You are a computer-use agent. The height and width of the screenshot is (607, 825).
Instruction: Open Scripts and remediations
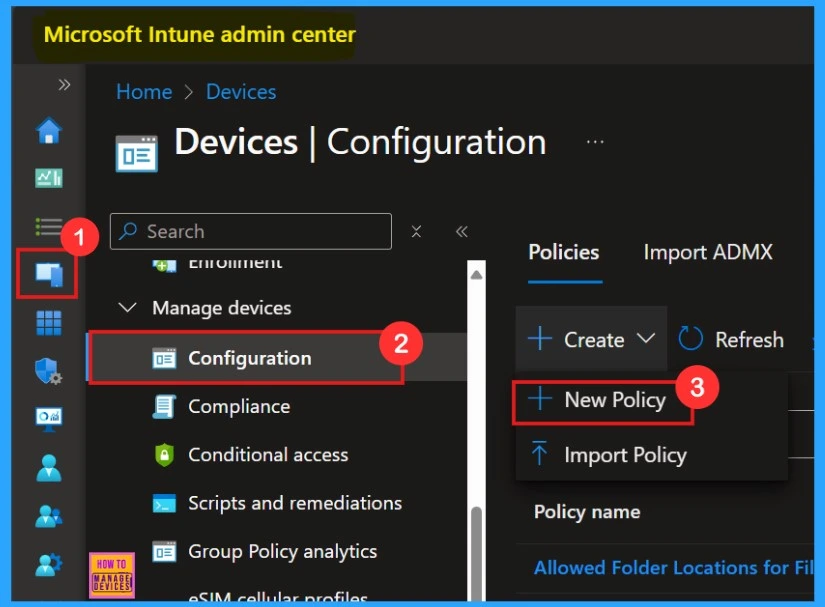(295, 503)
